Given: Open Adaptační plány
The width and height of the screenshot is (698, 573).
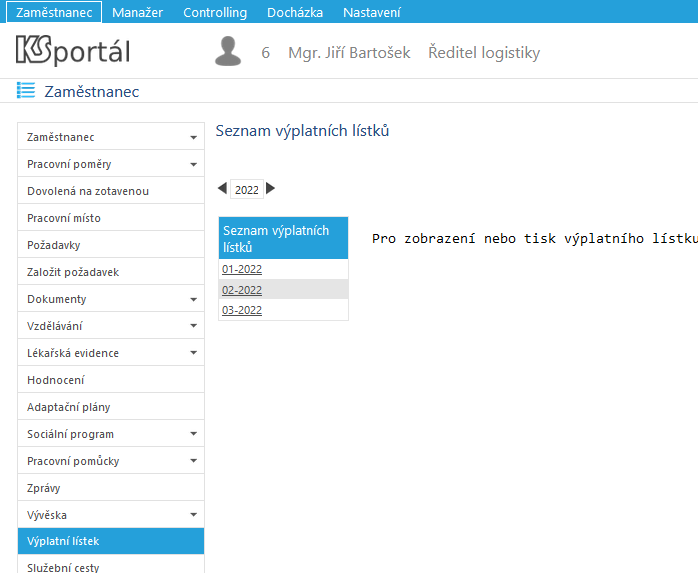Looking at the screenshot, I should coord(111,407).
